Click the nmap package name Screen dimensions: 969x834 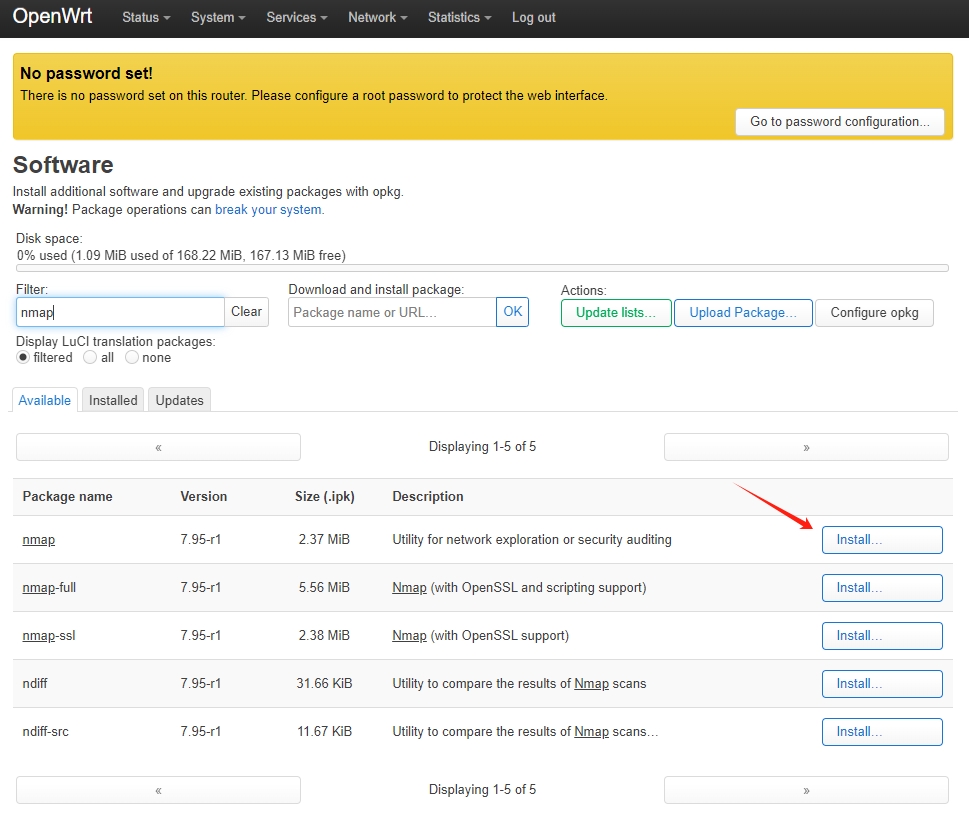pos(38,539)
